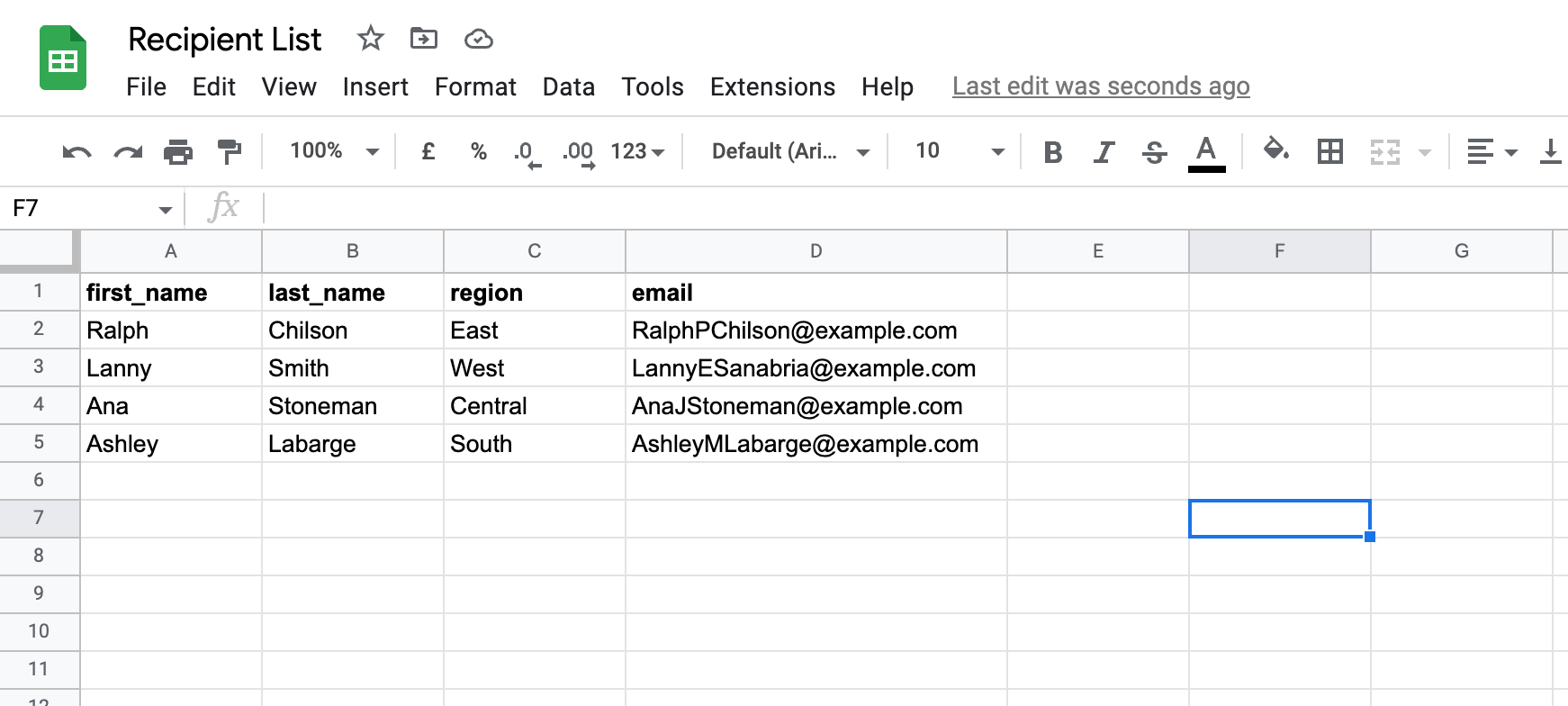Open the borders grid tool
This screenshot has height=706, width=1568.
[1329, 151]
